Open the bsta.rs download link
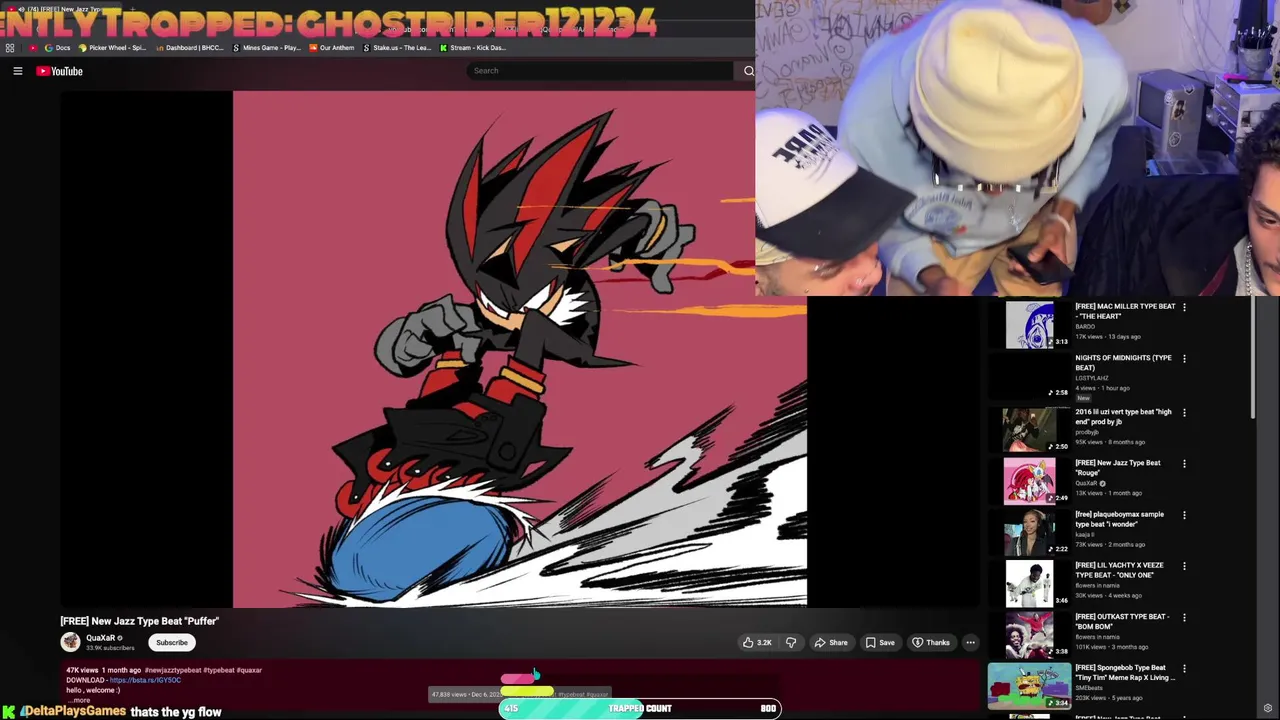This screenshot has height=720, width=1280. pos(145,680)
